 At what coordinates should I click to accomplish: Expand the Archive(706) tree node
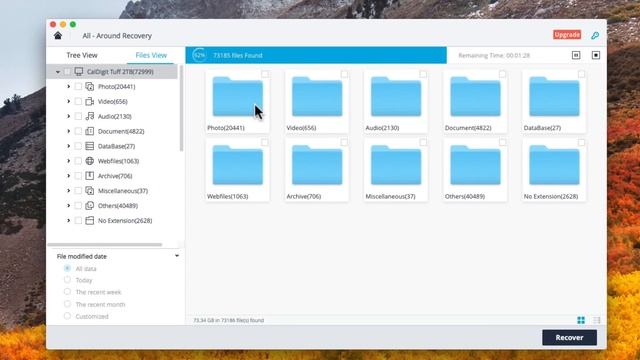coord(68,176)
